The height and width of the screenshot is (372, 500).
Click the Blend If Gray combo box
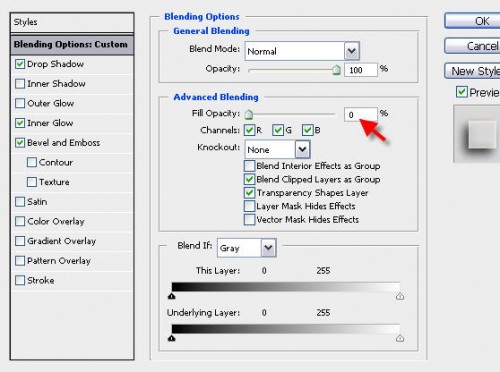pos(247,248)
